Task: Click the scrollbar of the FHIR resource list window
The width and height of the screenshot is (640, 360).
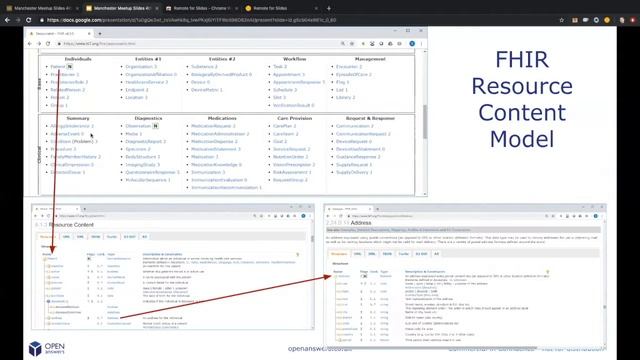Action: point(425,122)
